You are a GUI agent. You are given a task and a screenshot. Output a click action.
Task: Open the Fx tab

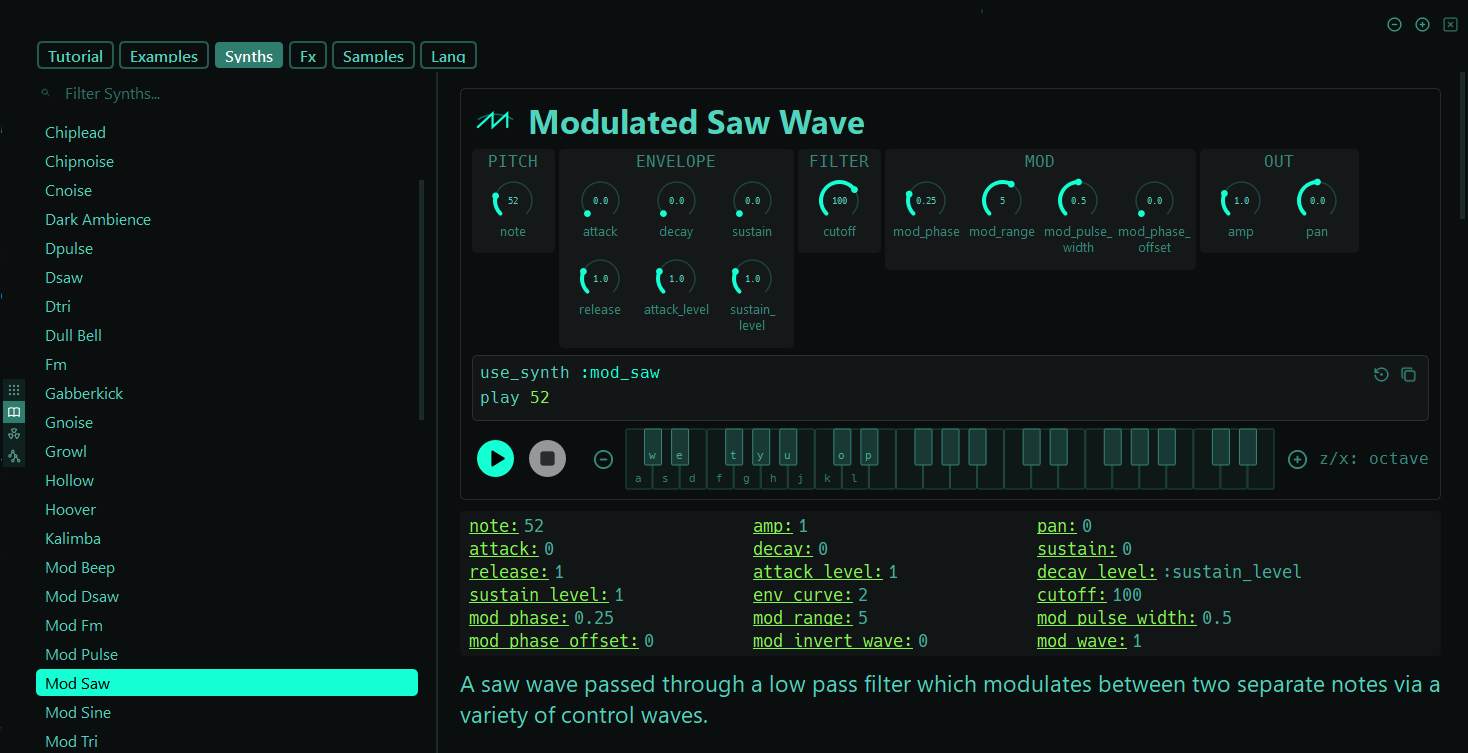308,56
